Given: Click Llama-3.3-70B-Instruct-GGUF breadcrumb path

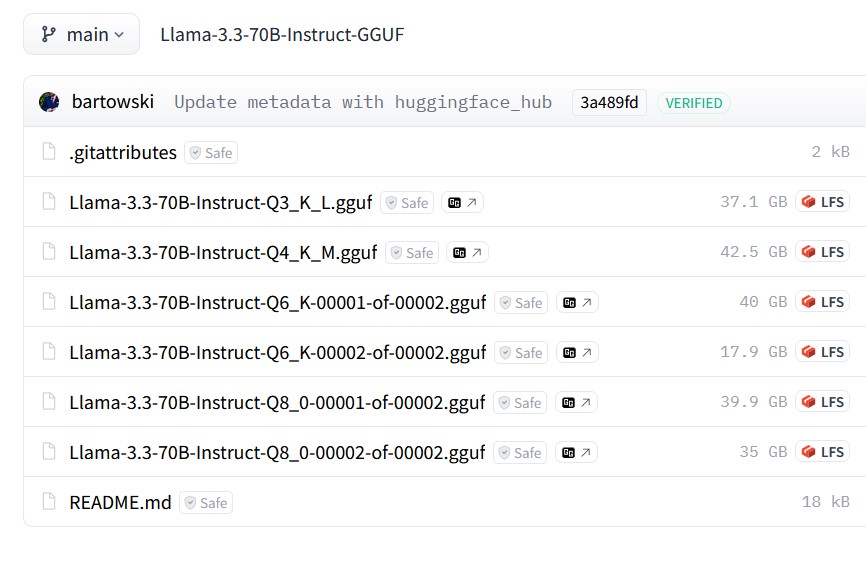Looking at the screenshot, I should [282, 34].
